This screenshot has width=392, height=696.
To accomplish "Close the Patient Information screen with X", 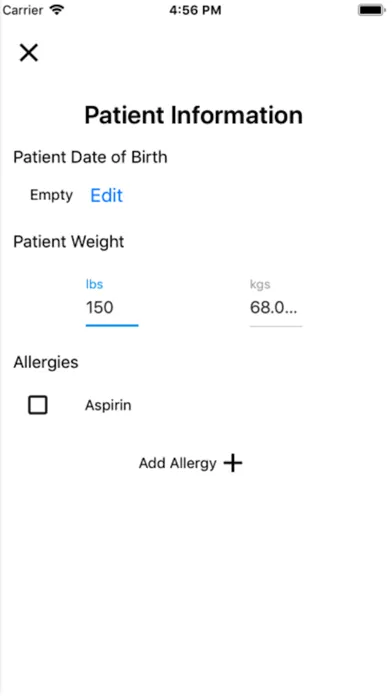I will [x=29, y=53].
